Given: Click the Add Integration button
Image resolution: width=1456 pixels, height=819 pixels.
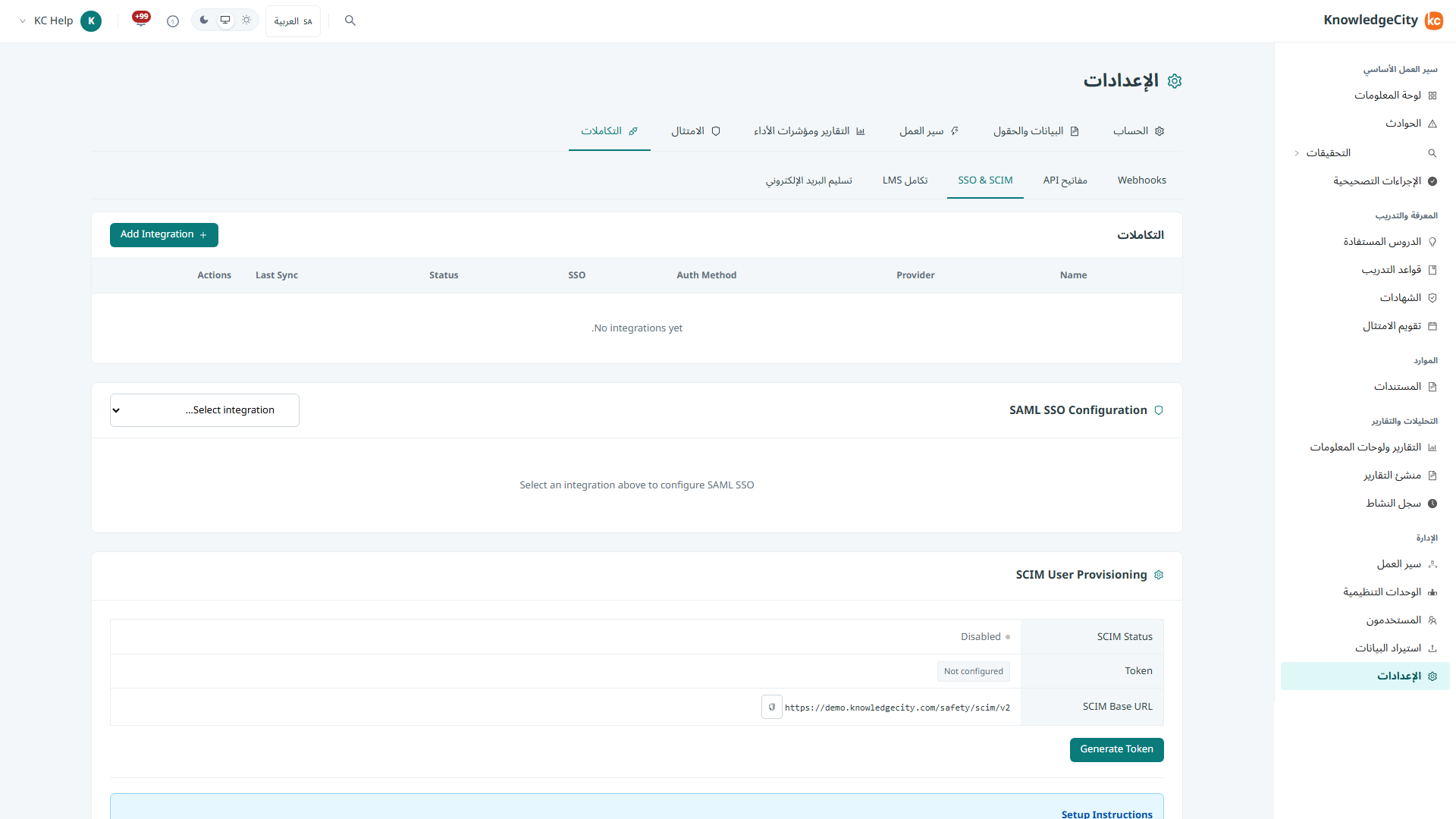Looking at the screenshot, I should coord(164,235).
